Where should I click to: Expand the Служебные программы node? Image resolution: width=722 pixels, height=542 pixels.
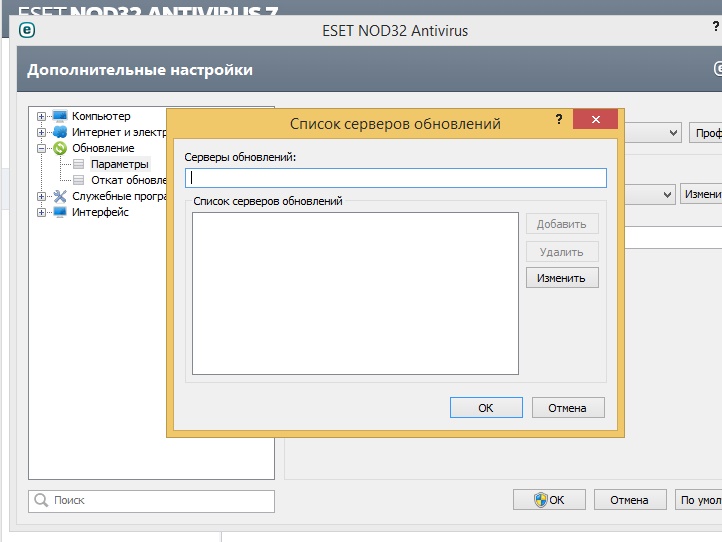click(41, 196)
